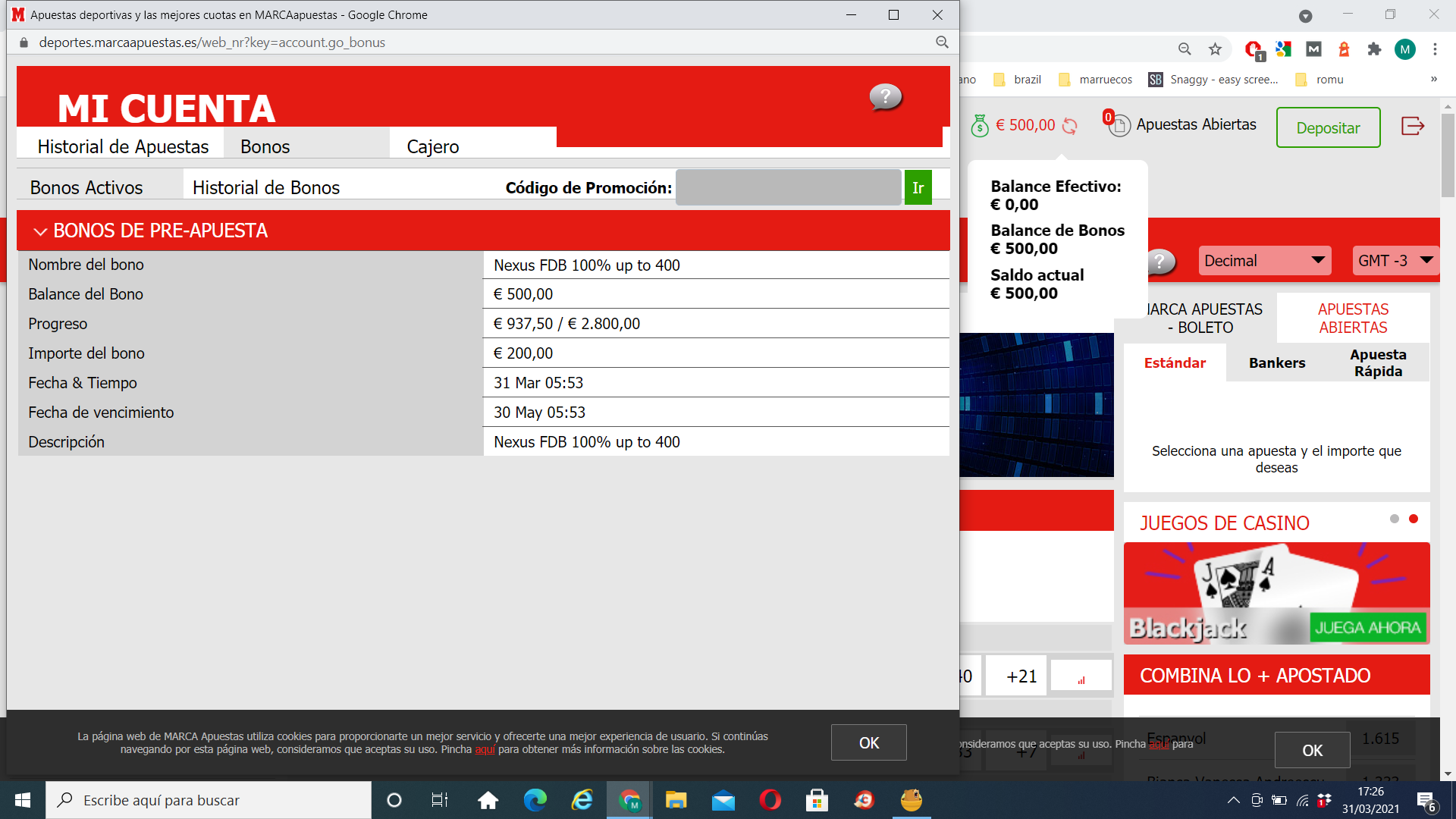The image size is (1456, 819).
Task: Click the 1.615 odds for Espanyol
Action: point(1380,739)
